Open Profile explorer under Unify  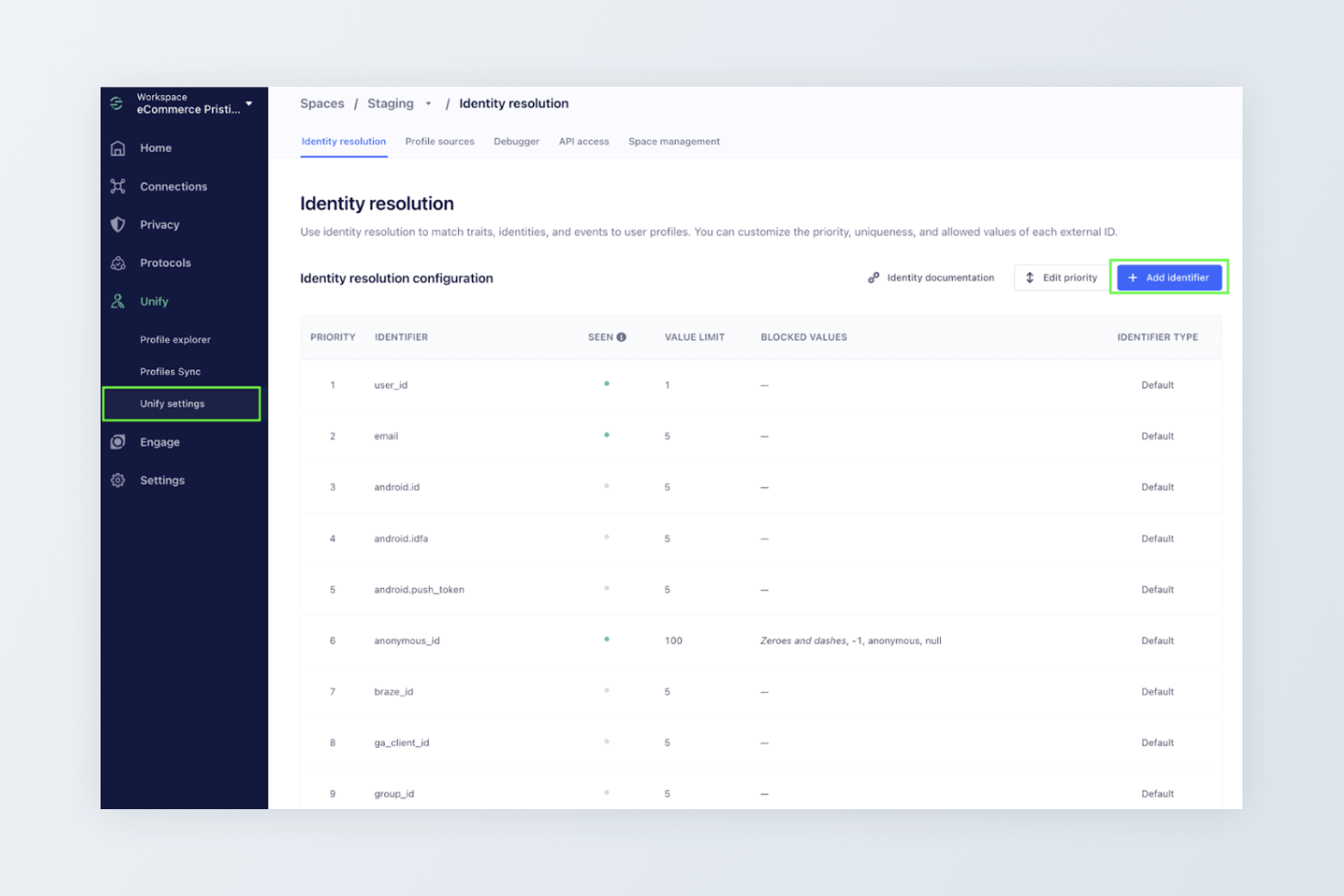(175, 340)
